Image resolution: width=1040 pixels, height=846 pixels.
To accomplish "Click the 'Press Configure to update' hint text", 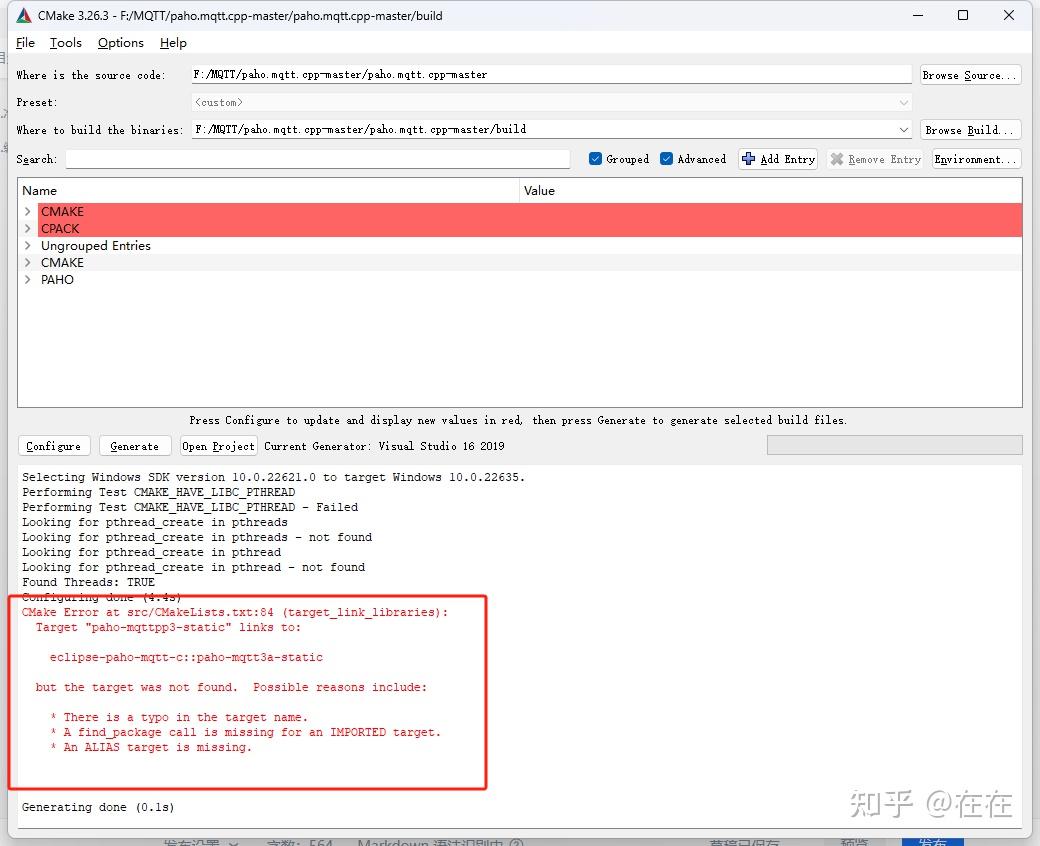I will [x=518, y=420].
